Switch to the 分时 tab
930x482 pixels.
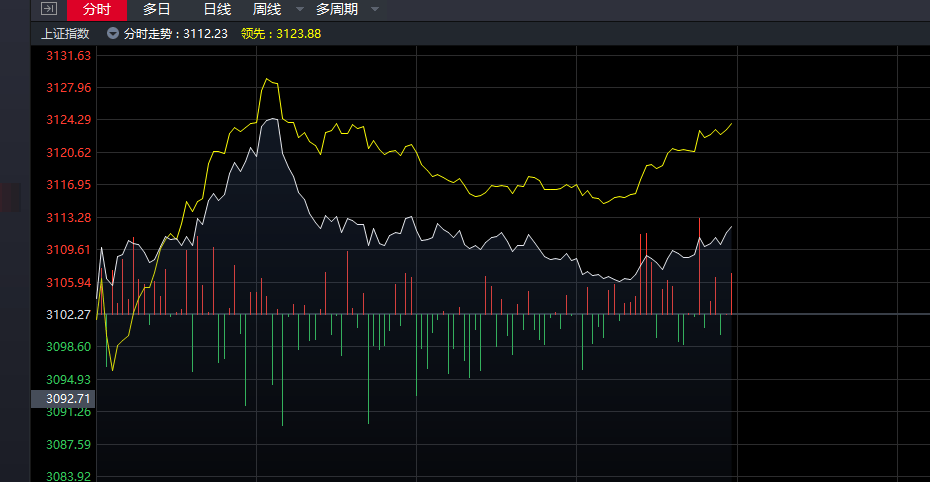(x=97, y=9)
